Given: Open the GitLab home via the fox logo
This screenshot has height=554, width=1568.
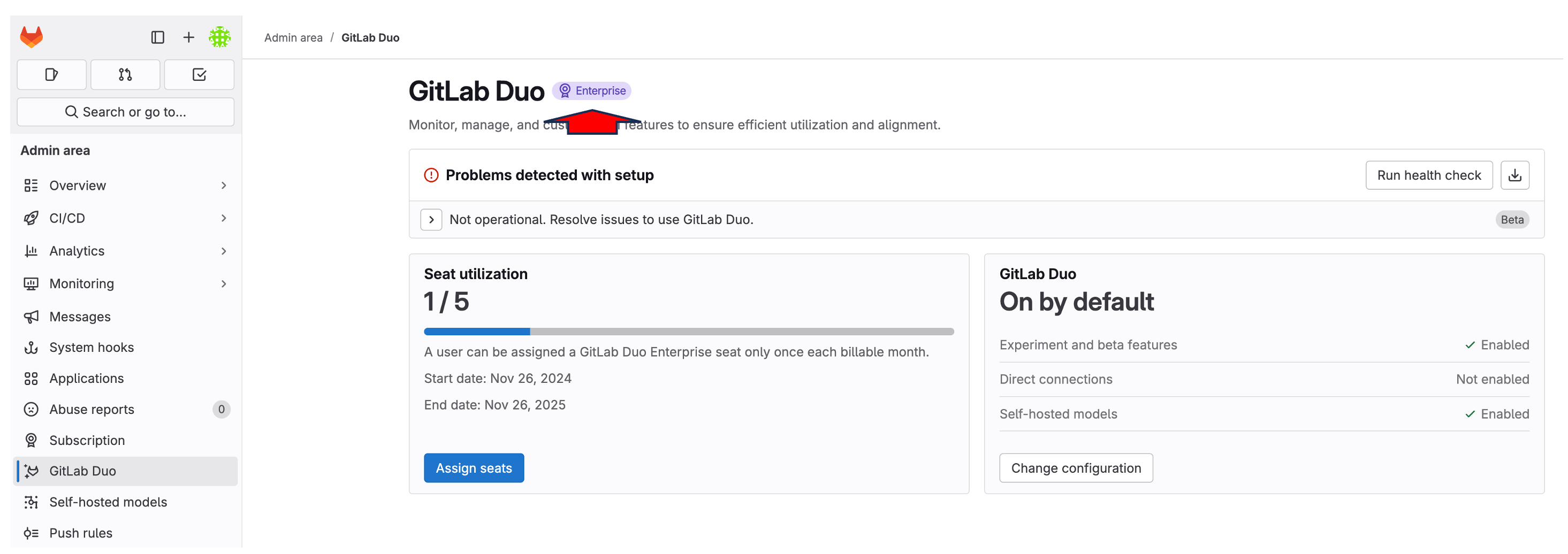Looking at the screenshot, I should [31, 36].
